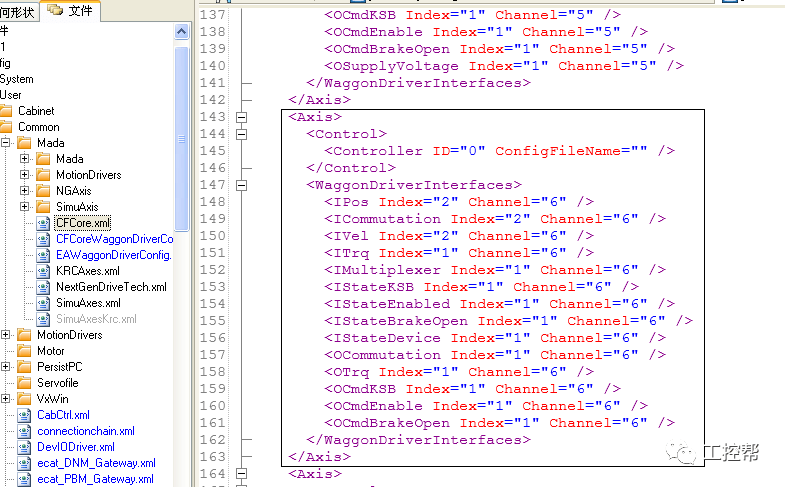
Task: Expand the VxWin folder node
Action: click(7, 399)
